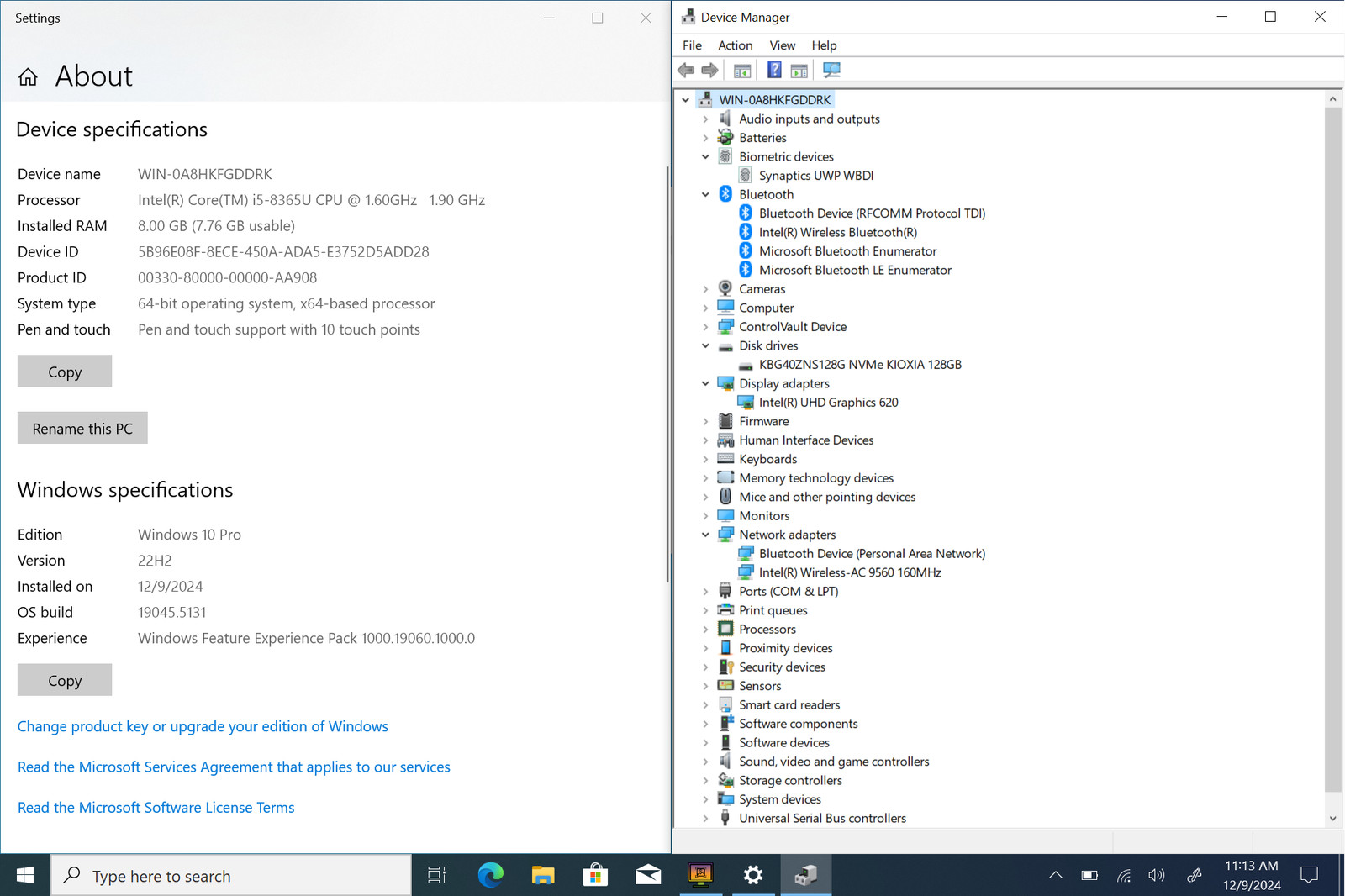The width and height of the screenshot is (1345, 896).
Task: Select the Security devices row label
Action: [x=782, y=667]
